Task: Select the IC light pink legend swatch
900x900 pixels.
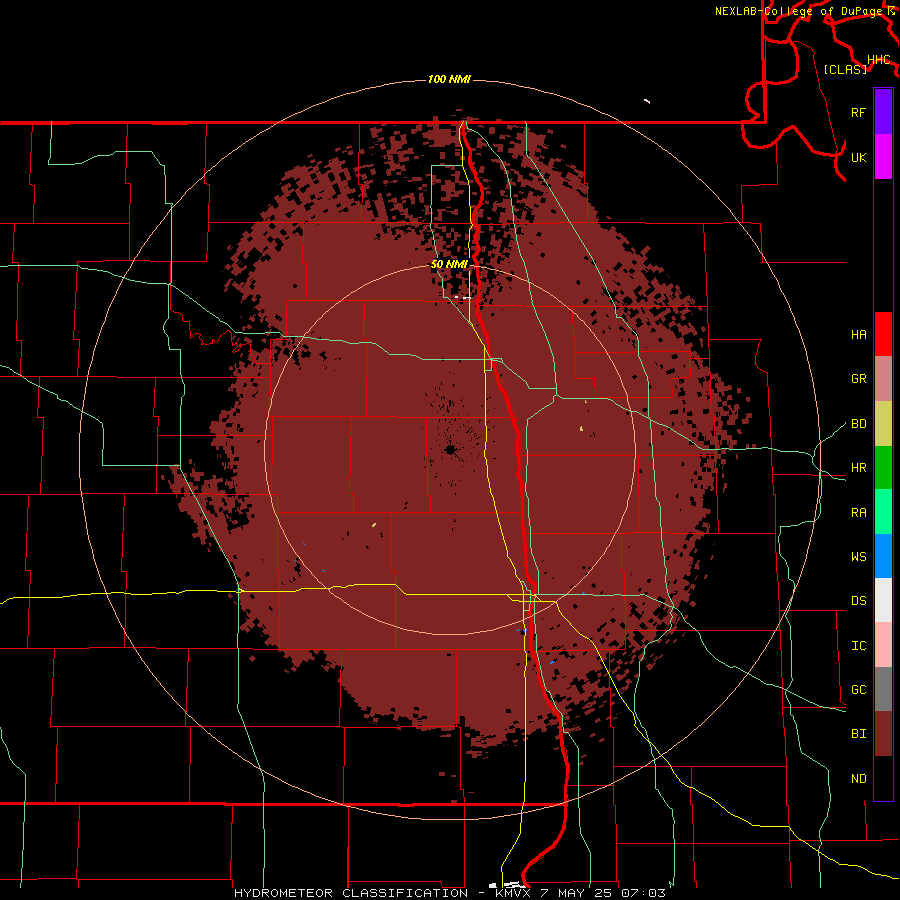Action: (883, 645)
